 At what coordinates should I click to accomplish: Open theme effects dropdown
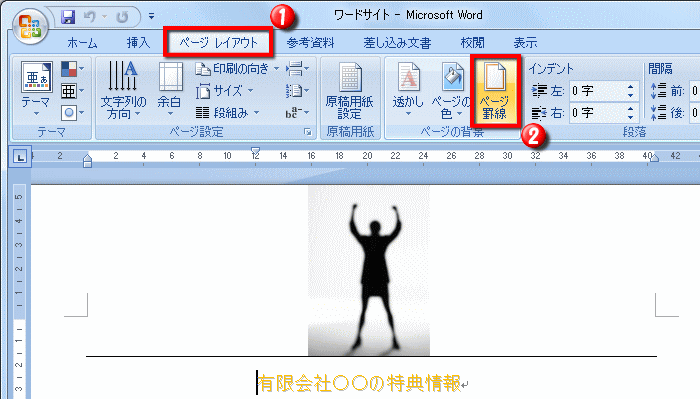(72, 112)
